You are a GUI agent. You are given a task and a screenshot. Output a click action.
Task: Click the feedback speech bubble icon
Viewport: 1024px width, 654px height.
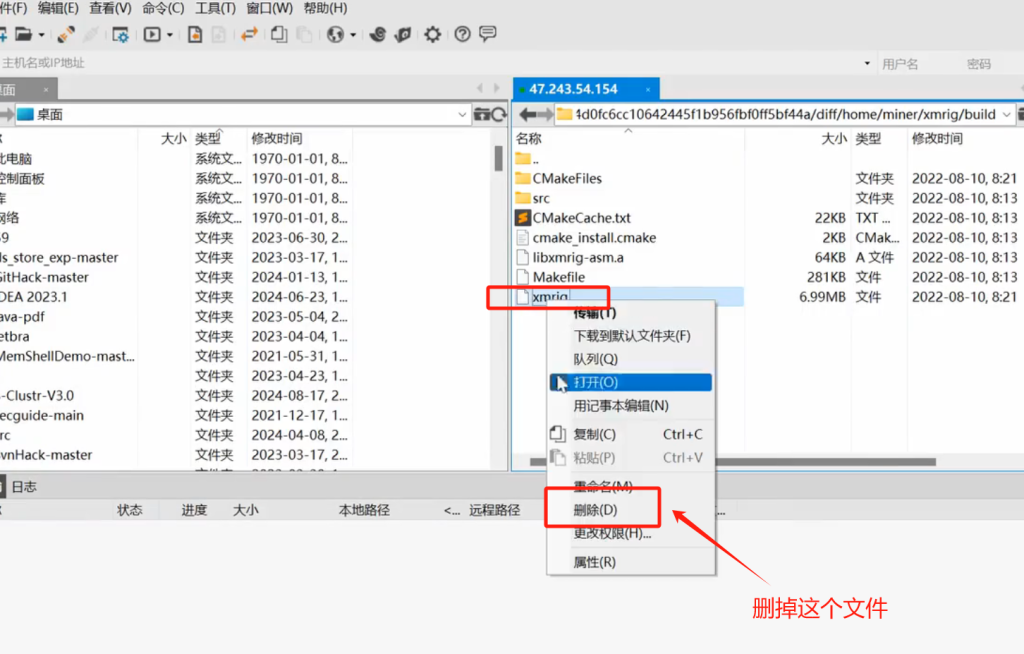(488, 34)
